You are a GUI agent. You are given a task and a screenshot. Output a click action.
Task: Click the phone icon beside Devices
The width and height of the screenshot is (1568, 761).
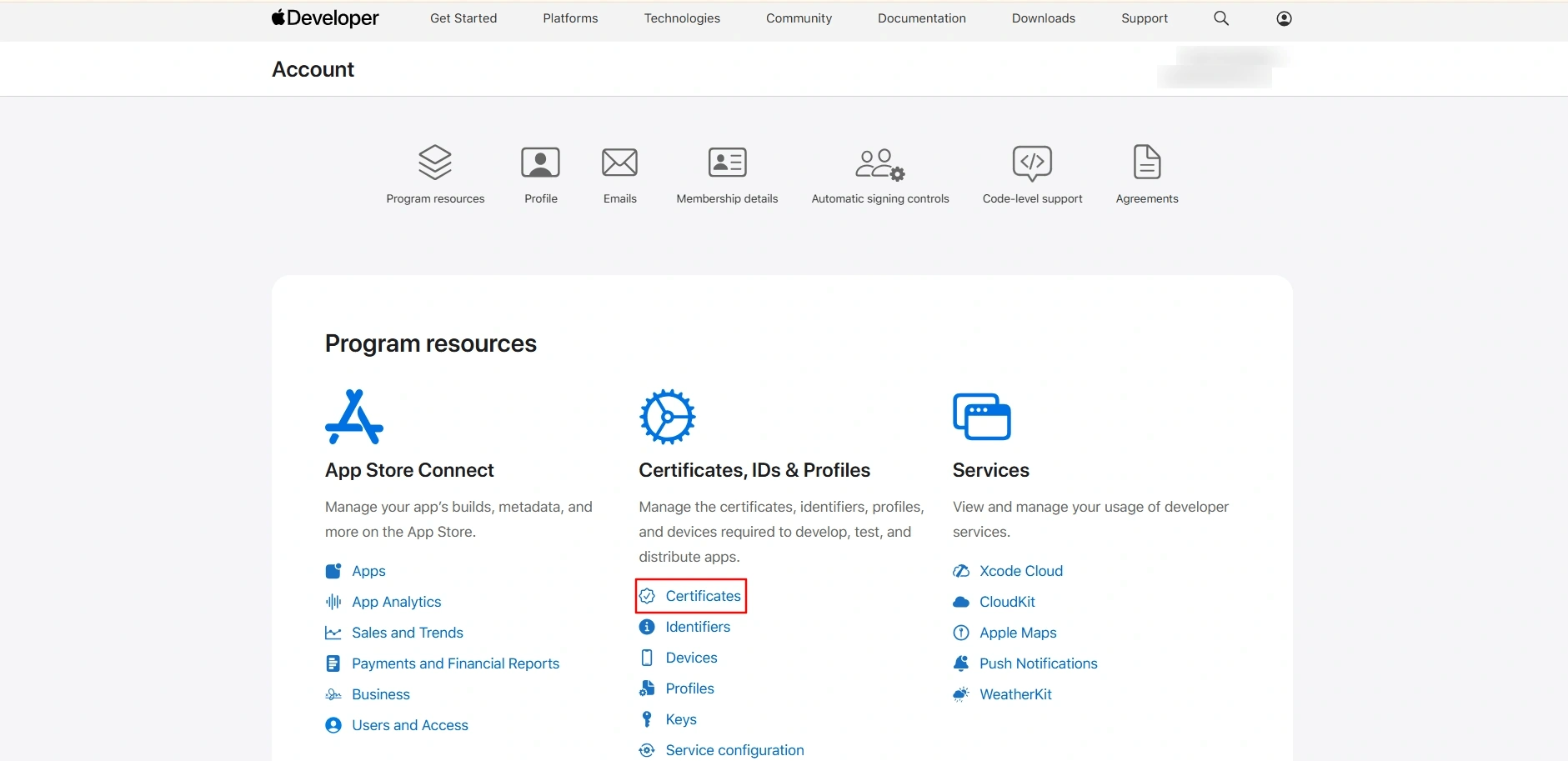click(x=647, y=658)
